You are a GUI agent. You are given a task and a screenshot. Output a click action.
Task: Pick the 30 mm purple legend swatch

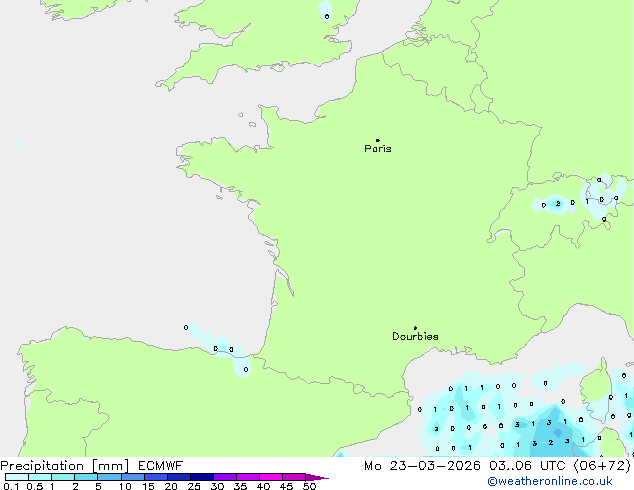pos(225,477)
